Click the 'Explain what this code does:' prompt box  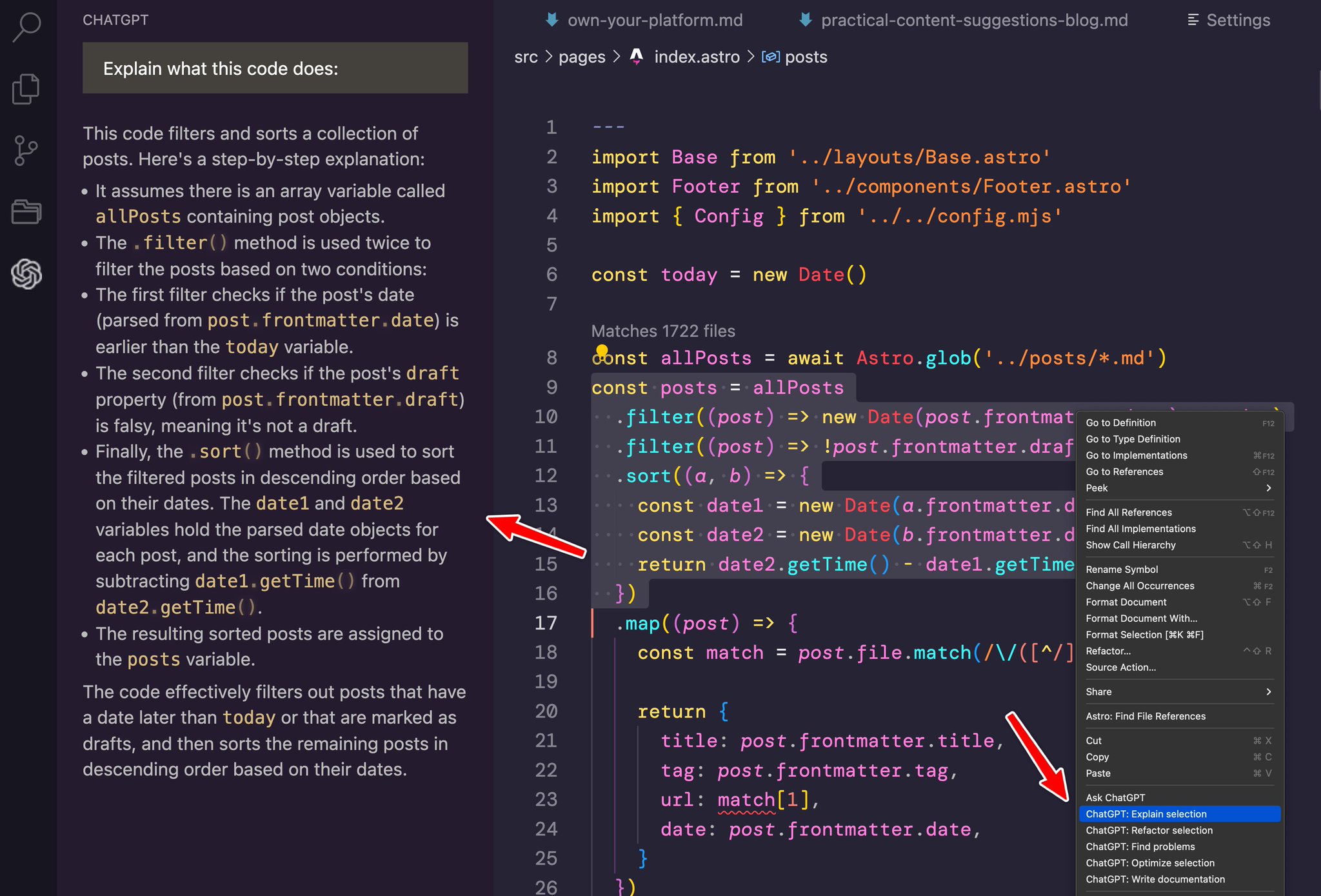[275, 68]
